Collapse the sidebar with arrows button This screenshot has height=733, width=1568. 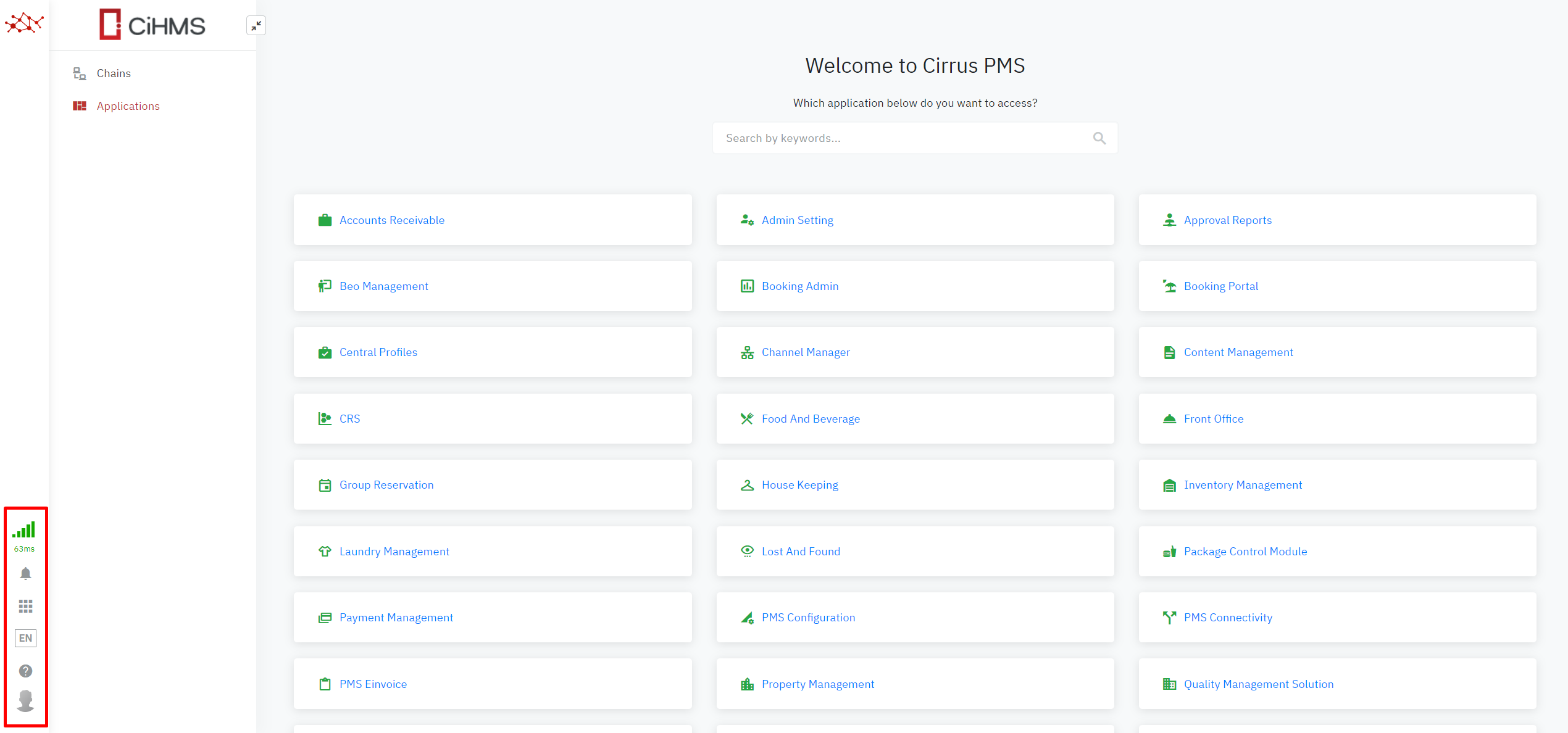(256, 25)
